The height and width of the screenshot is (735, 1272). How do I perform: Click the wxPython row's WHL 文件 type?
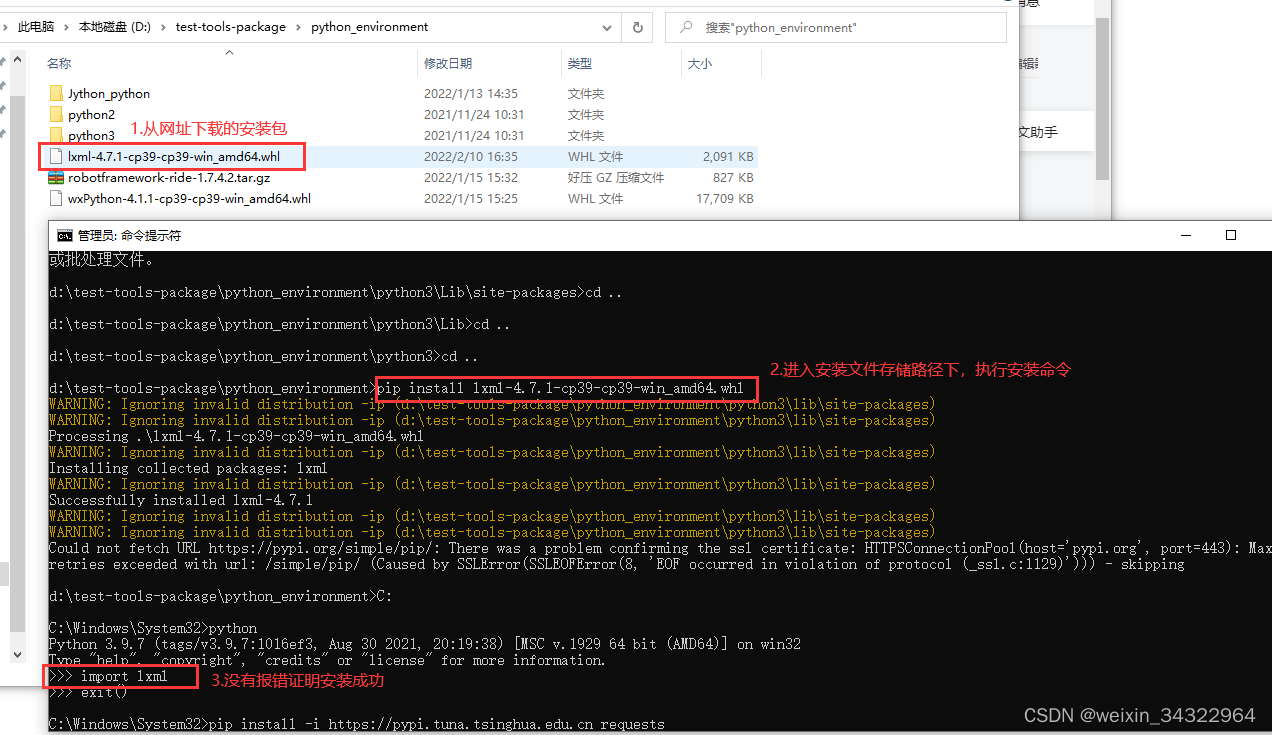(595, 199)
